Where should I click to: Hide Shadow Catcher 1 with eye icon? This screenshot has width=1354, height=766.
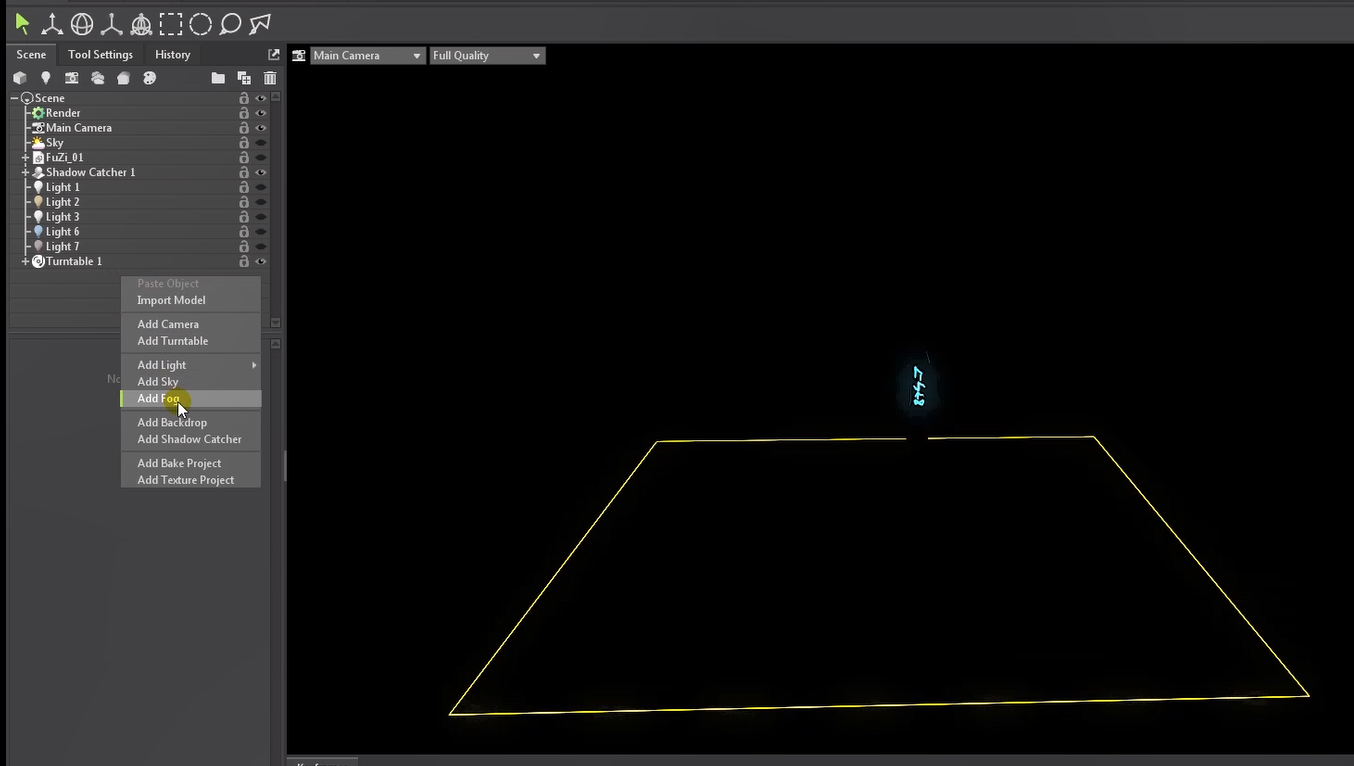[261, 172]
